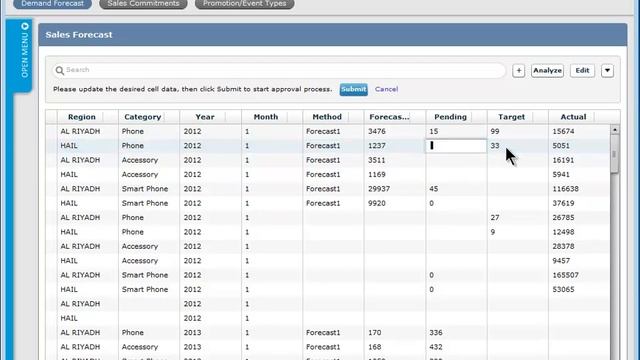Select Forecast value 3476

376,131
